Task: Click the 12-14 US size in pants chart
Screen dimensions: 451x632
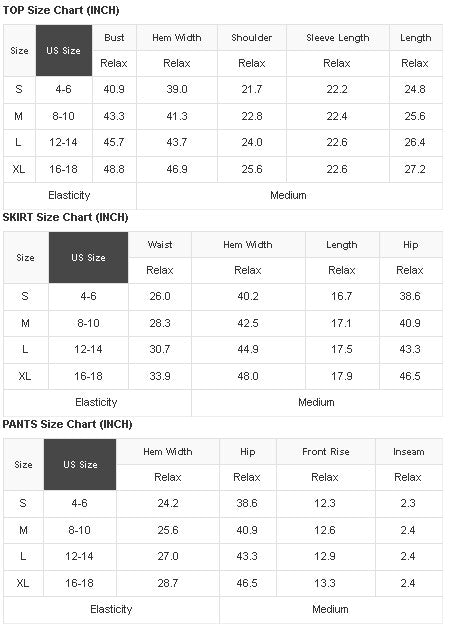Action: coord(79,556)
